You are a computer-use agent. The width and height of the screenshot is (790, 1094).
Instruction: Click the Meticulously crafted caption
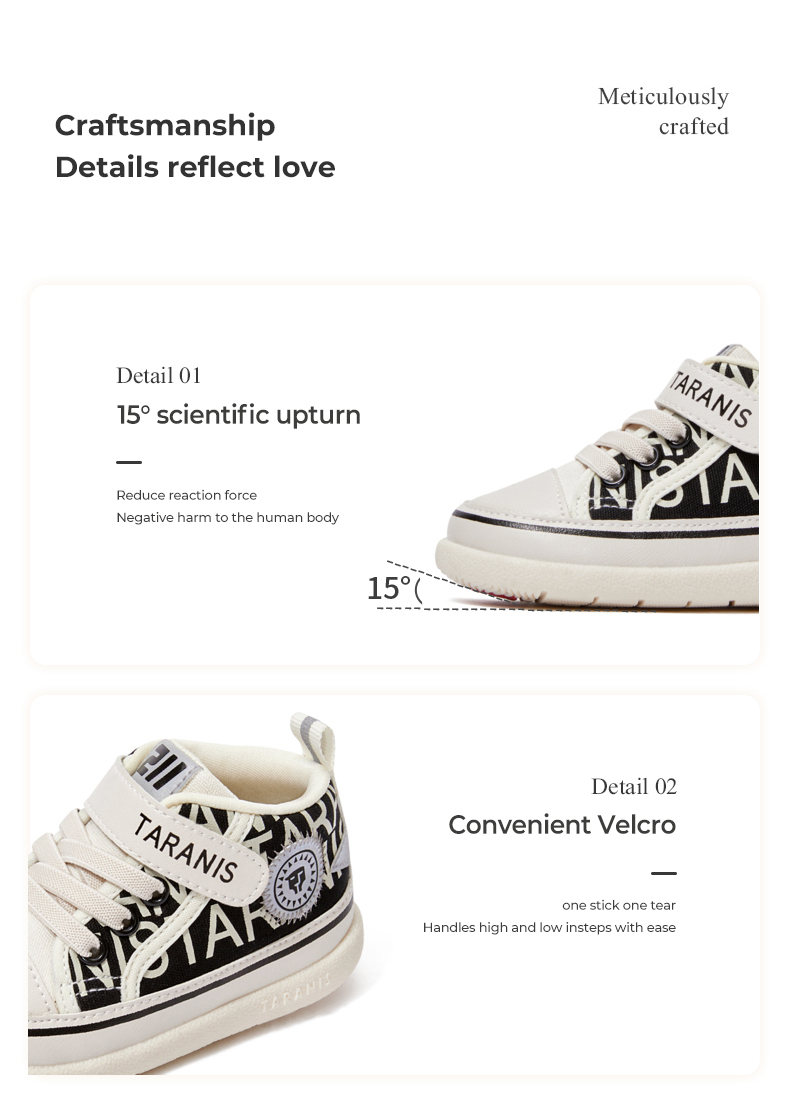tap(664, 111)
